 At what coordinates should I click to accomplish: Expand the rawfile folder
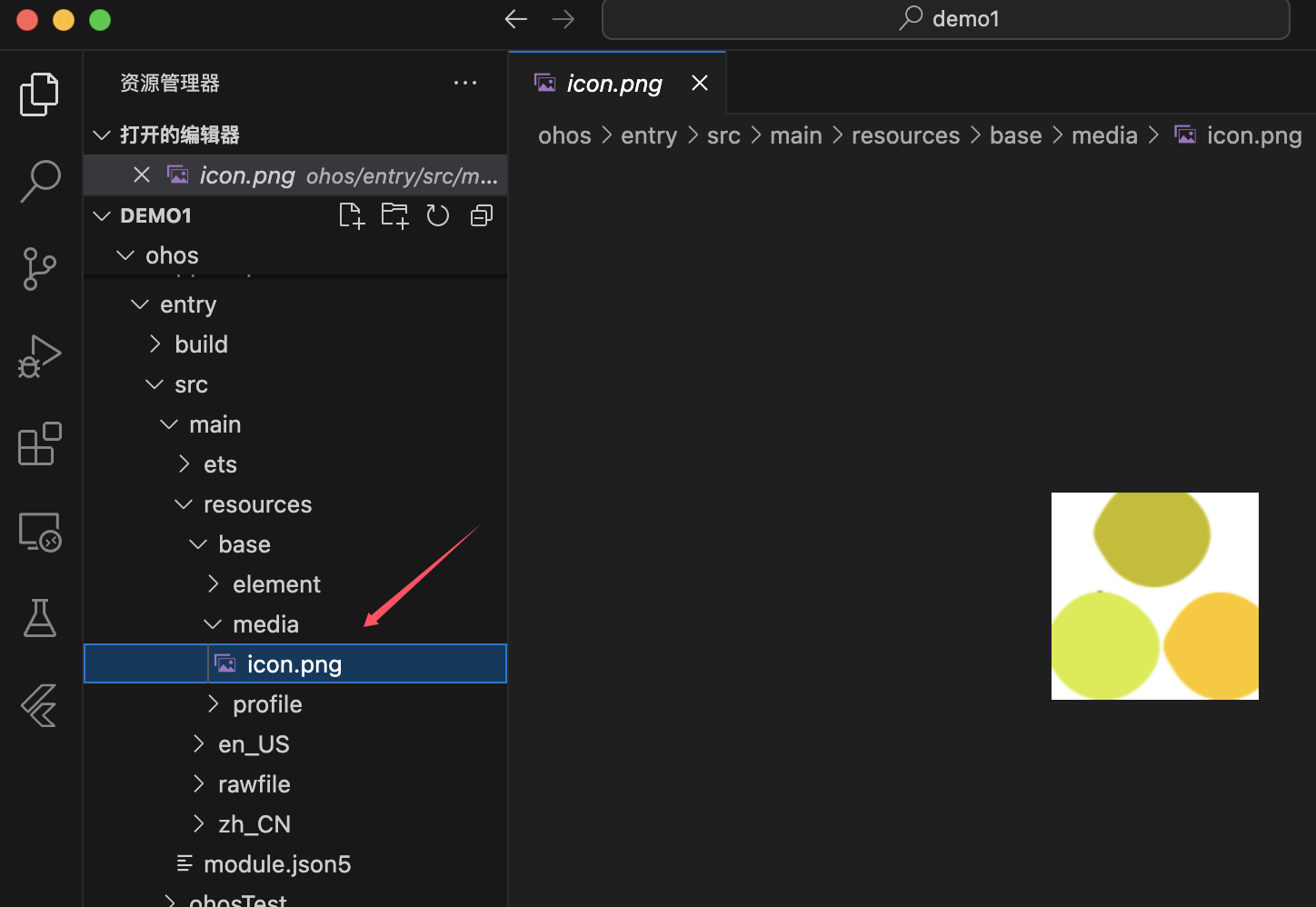tap(295, 784)
